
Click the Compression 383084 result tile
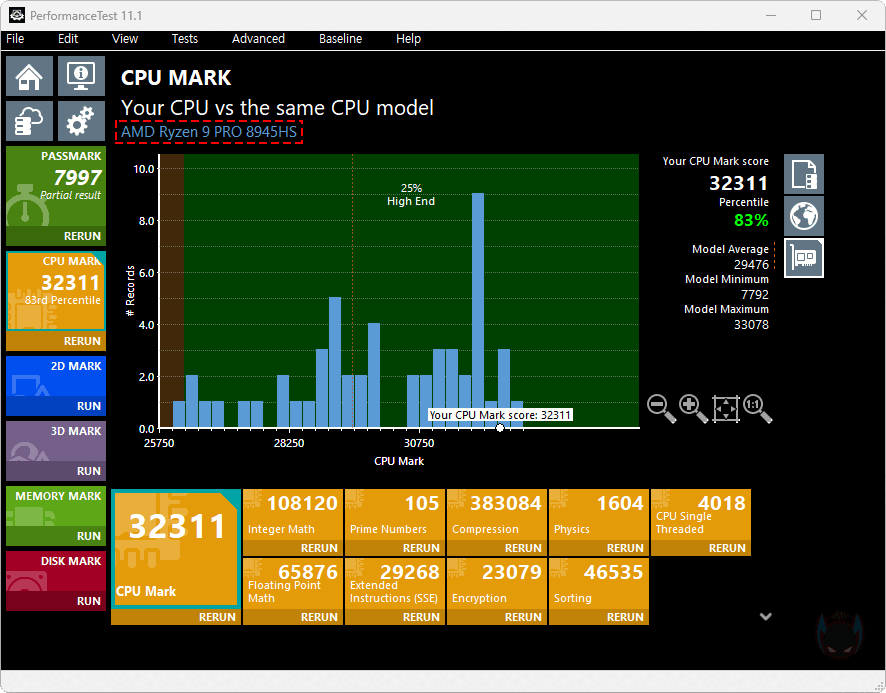tap(497, 515)
